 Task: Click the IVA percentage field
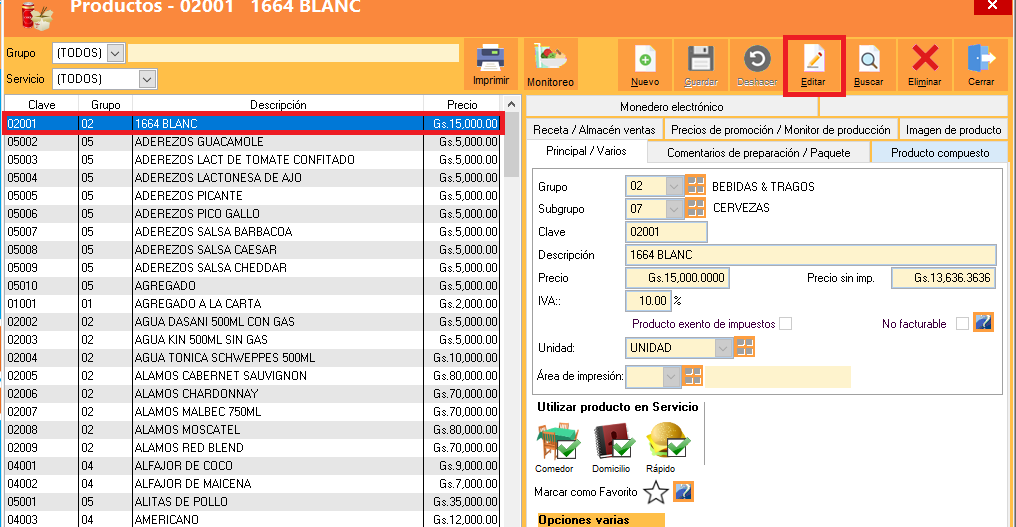pos(648,301)
